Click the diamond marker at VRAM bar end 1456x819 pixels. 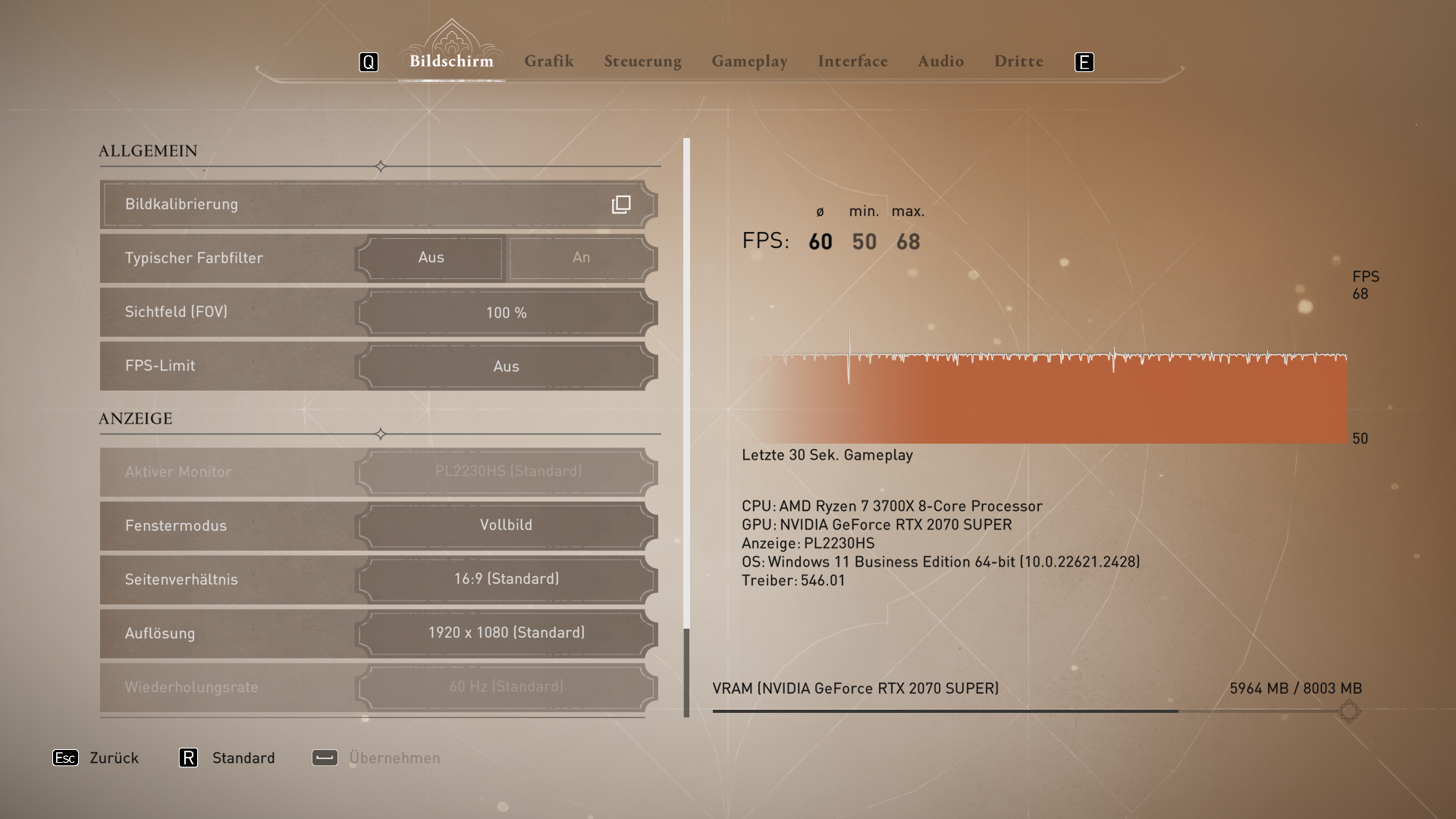click(x=1348, y=711)
